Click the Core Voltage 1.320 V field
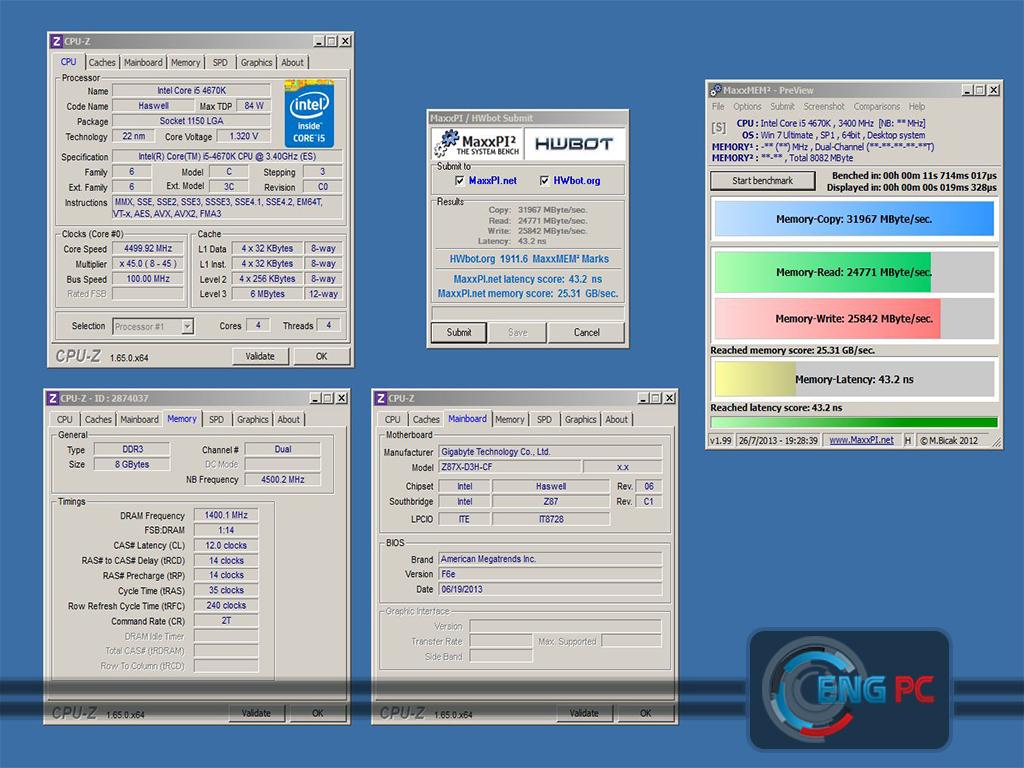 [x=244, y=136]
